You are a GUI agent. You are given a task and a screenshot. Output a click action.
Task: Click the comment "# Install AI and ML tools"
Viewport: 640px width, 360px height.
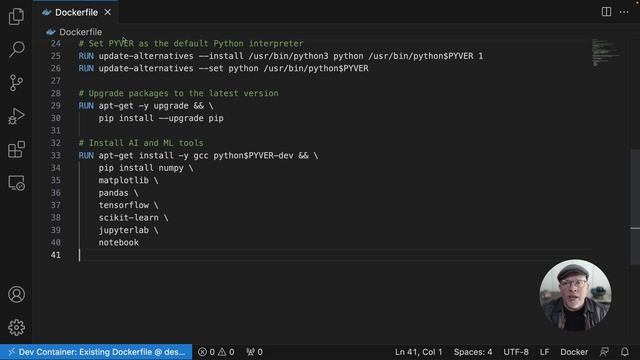141,143
